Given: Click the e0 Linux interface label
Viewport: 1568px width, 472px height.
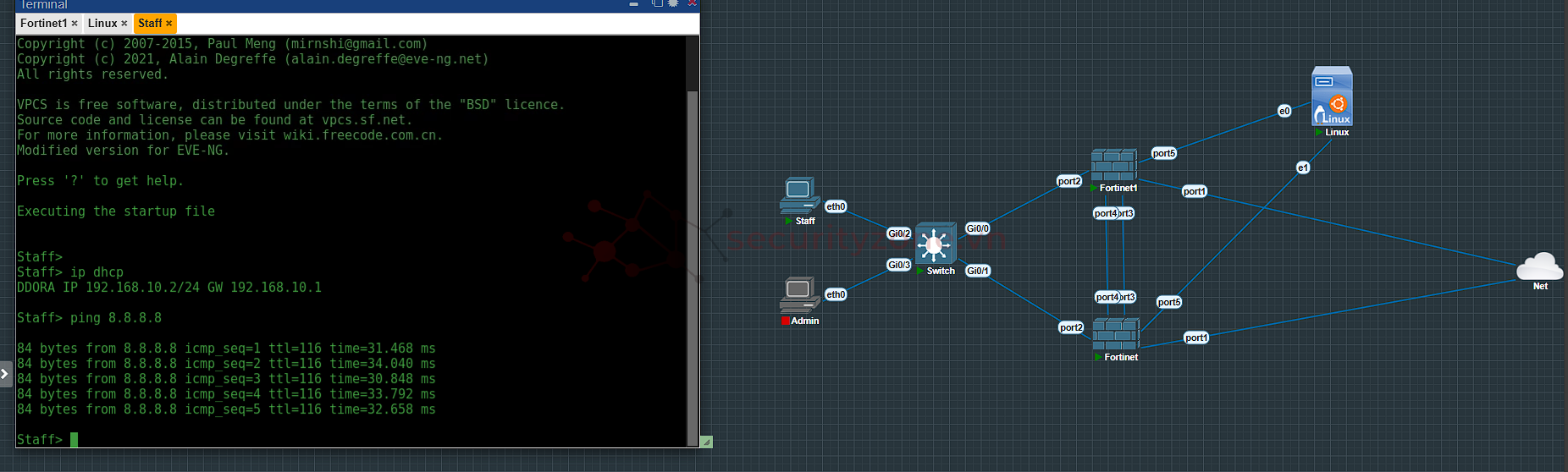Looking at the screenshot, I should pyautogui.click(x=1284, y=111).
